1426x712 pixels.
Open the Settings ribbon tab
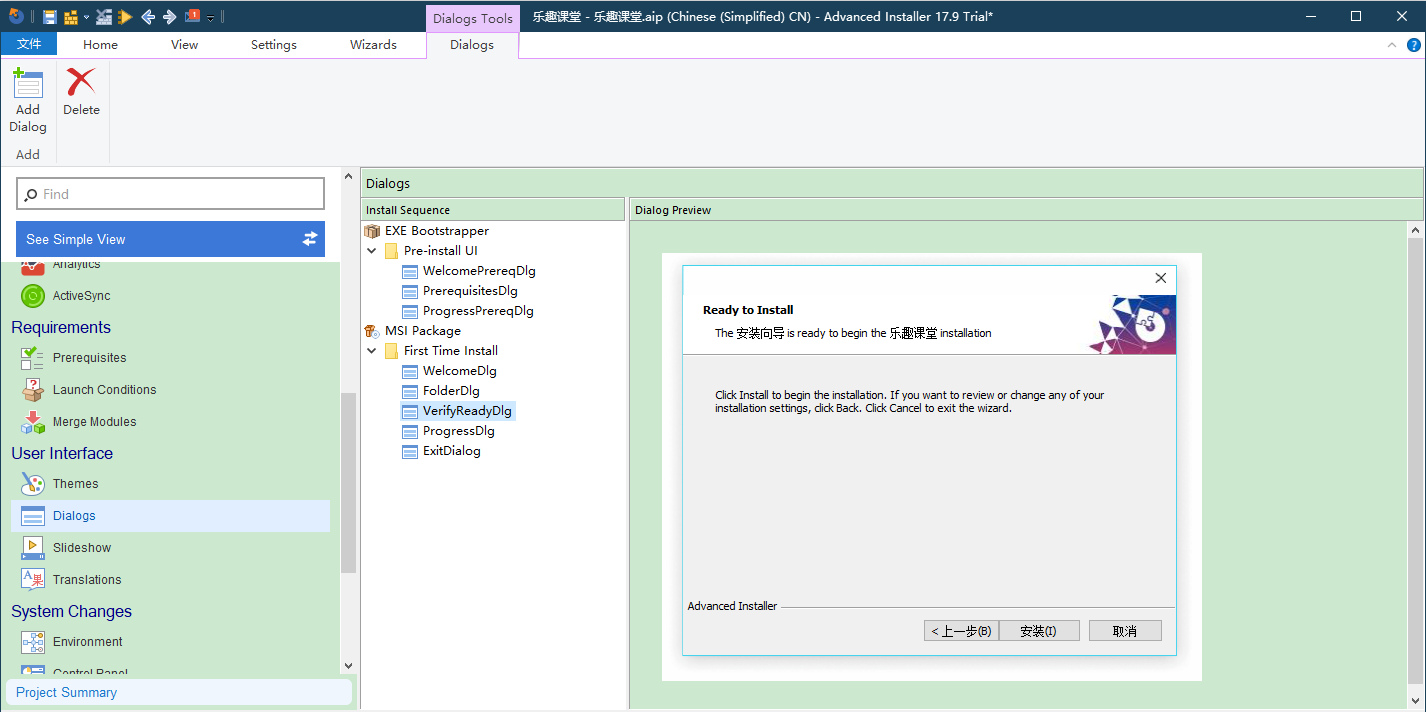[274, 45]
